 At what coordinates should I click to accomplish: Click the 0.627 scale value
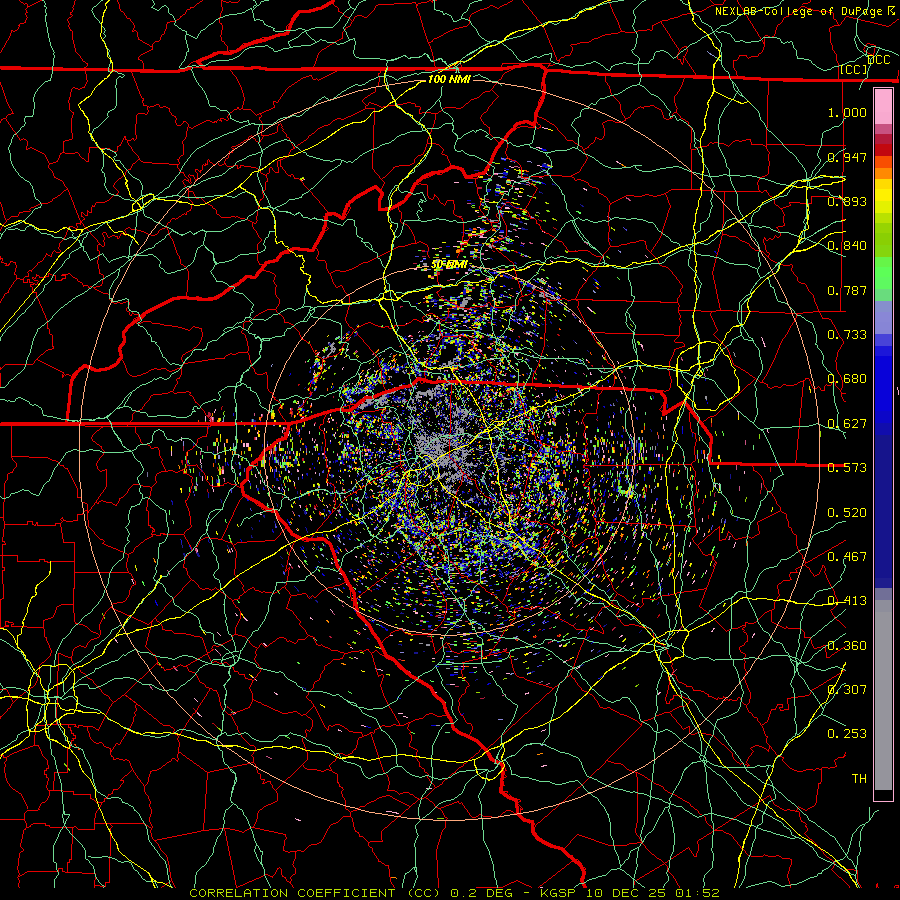click(x=847, y=424)
